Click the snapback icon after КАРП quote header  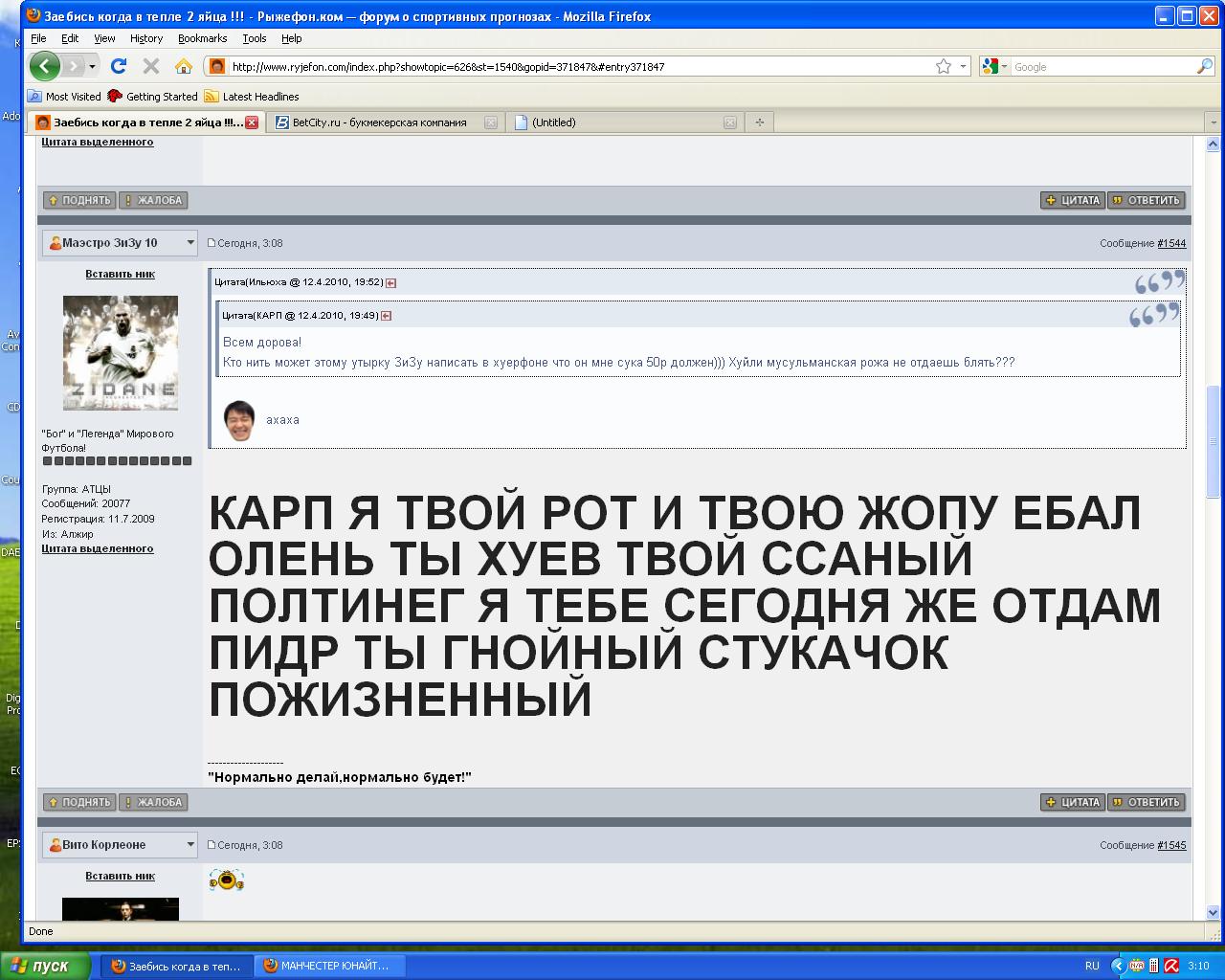[x=386, y=316]
